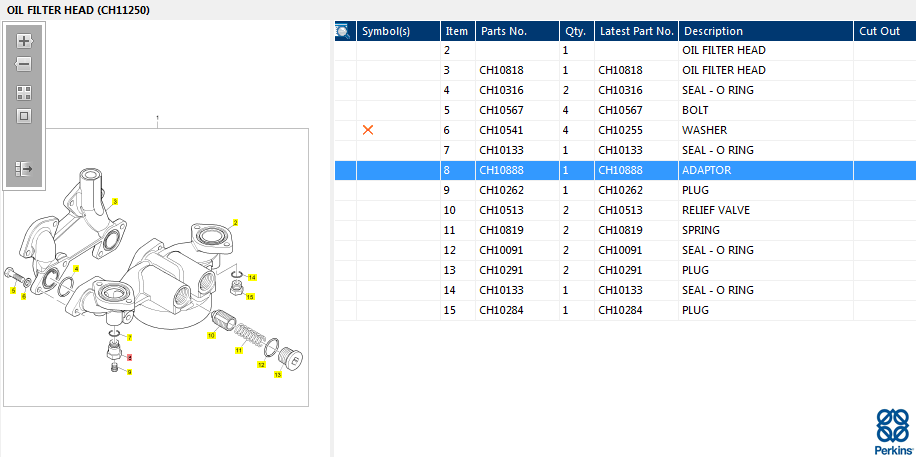The height and width of the screenshot is (457, 916).
Task: Click the four-squares view icon in diagram toolbar
Action: pos(23,92)
